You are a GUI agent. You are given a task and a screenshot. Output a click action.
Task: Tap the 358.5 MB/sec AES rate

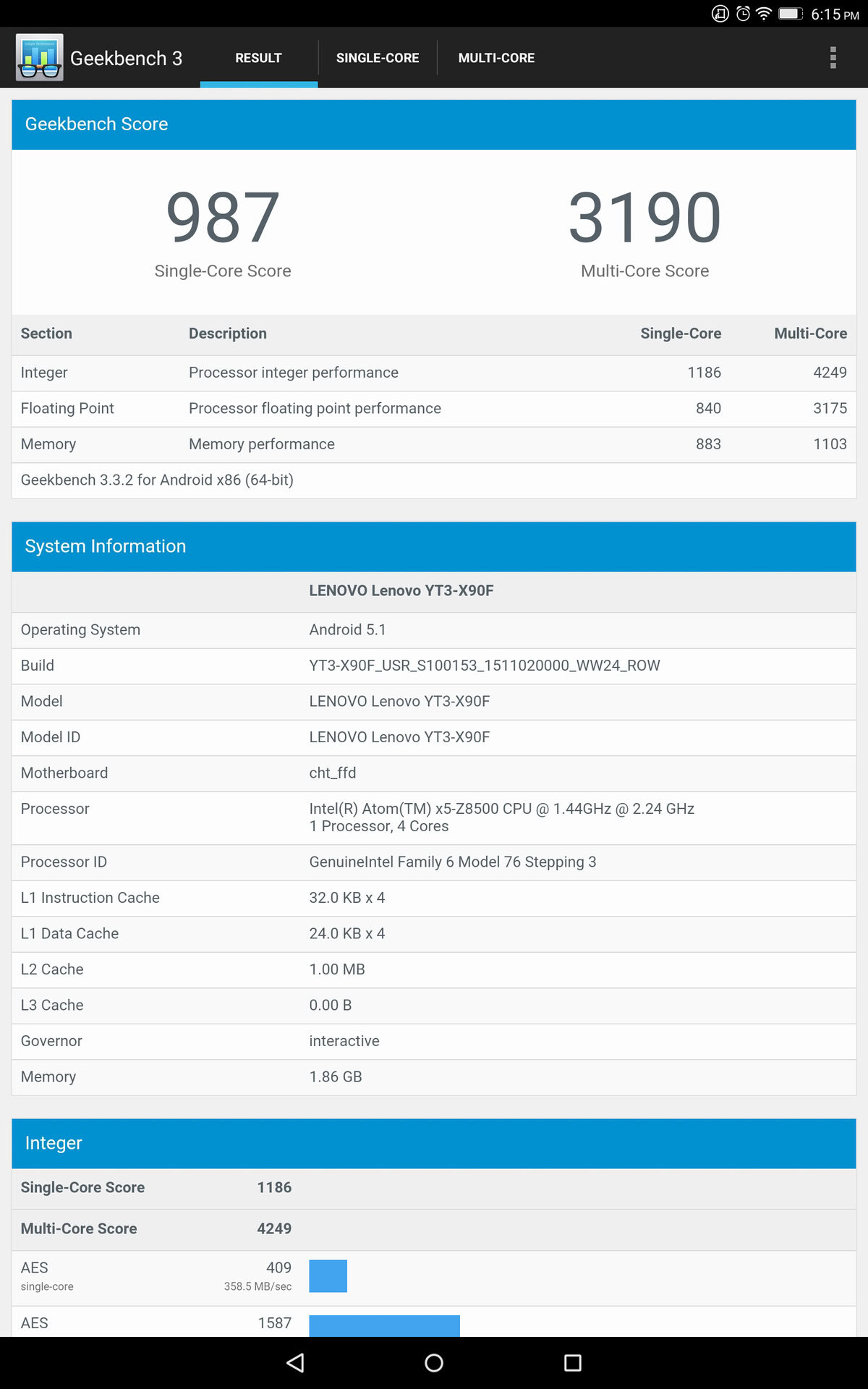click(x=258, y=1287)
